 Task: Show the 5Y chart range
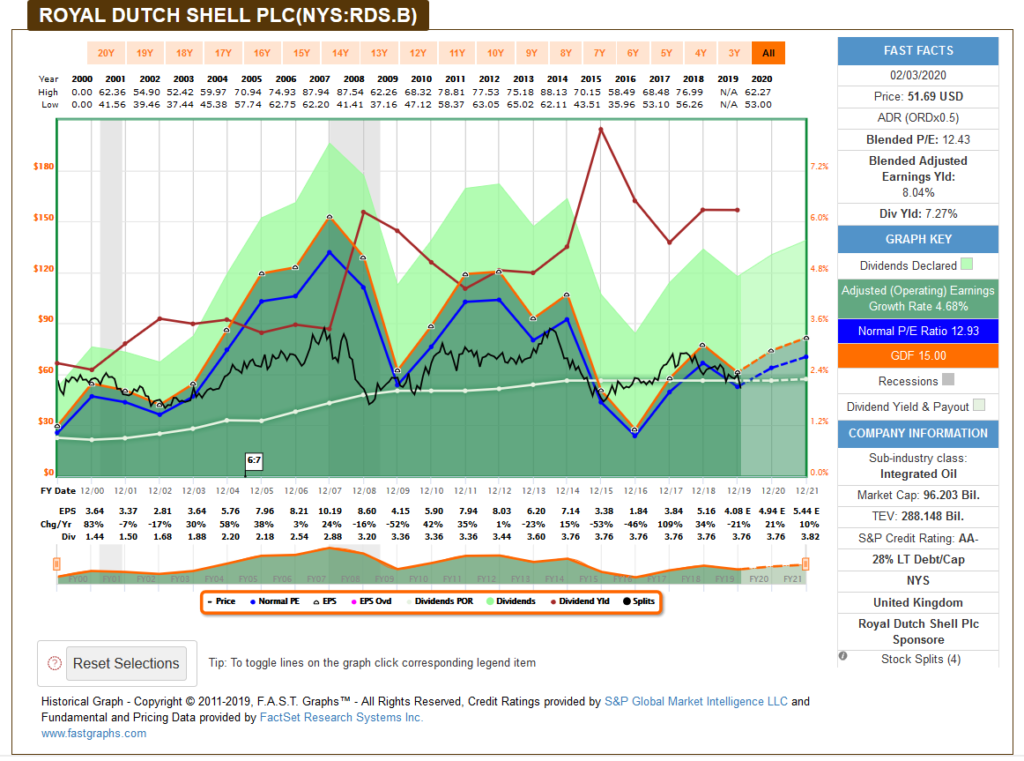(666, 53)
